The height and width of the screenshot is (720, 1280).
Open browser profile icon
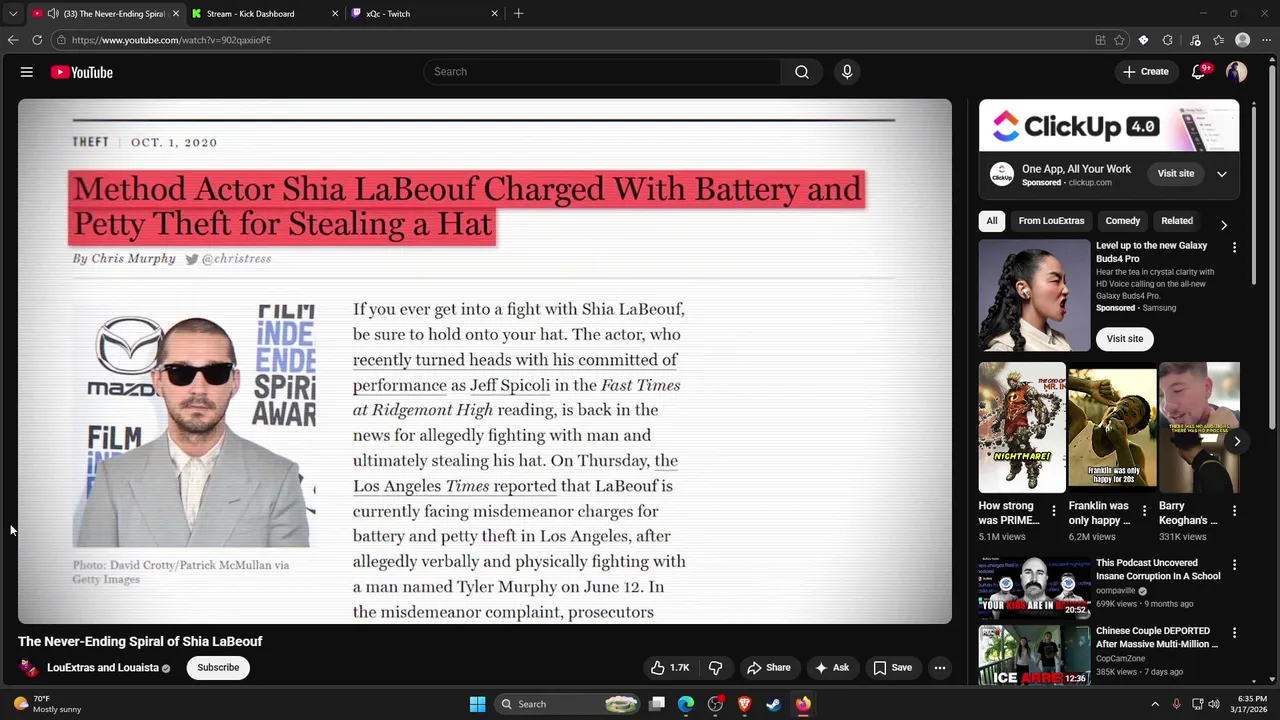tap(1243, 40)
